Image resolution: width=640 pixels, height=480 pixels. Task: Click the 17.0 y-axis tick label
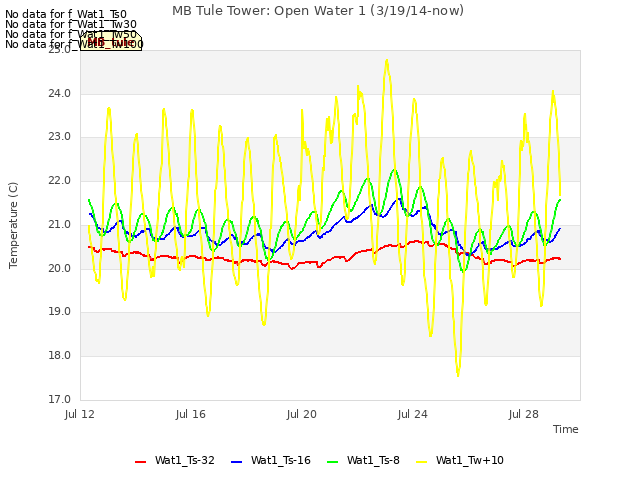(60, 399)
